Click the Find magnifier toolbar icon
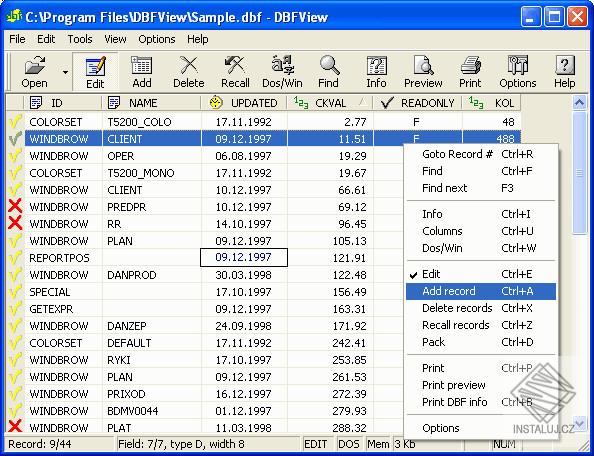Screen dimensions: 594x456 point(328,72)
